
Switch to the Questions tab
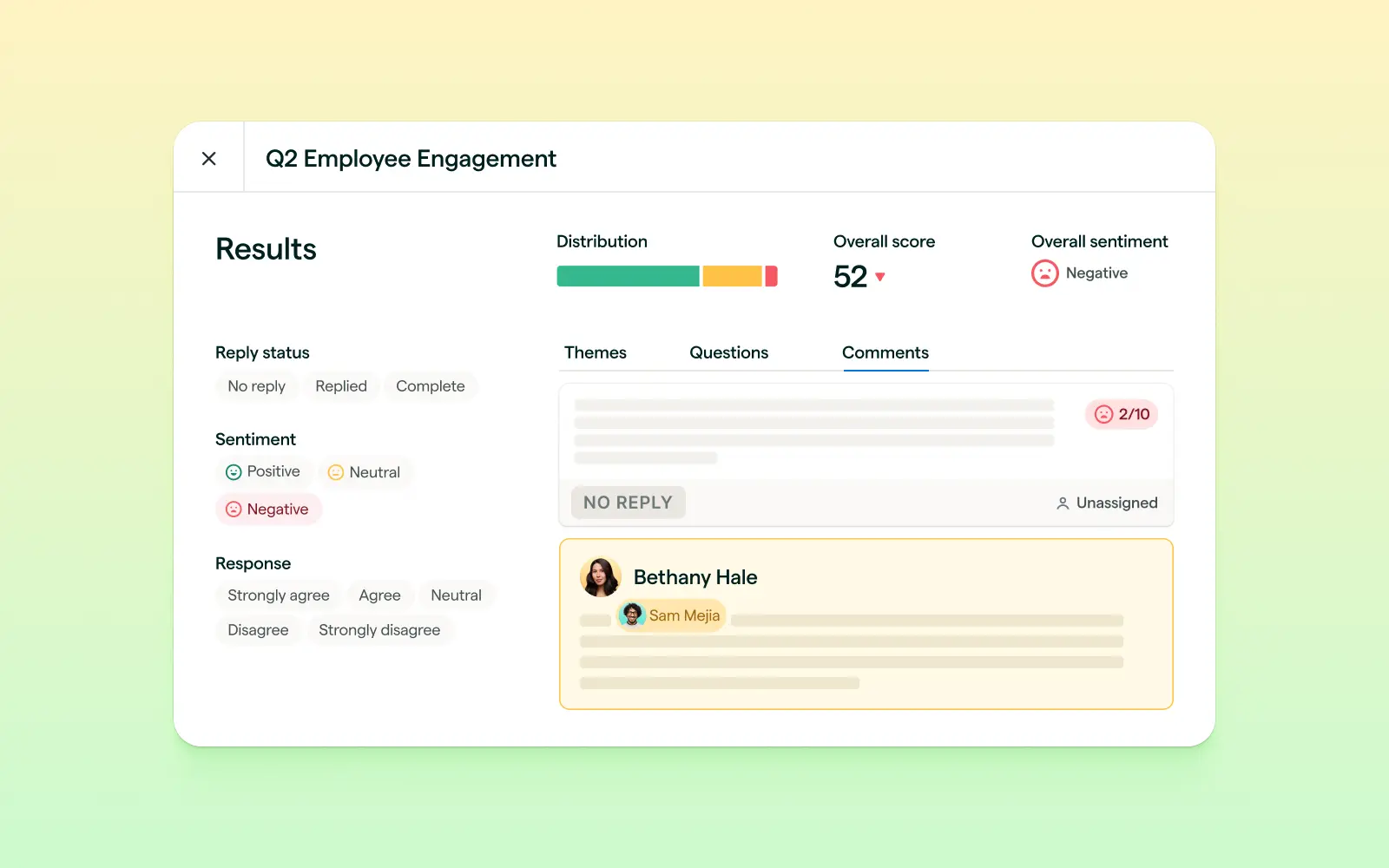click(728, 352)
